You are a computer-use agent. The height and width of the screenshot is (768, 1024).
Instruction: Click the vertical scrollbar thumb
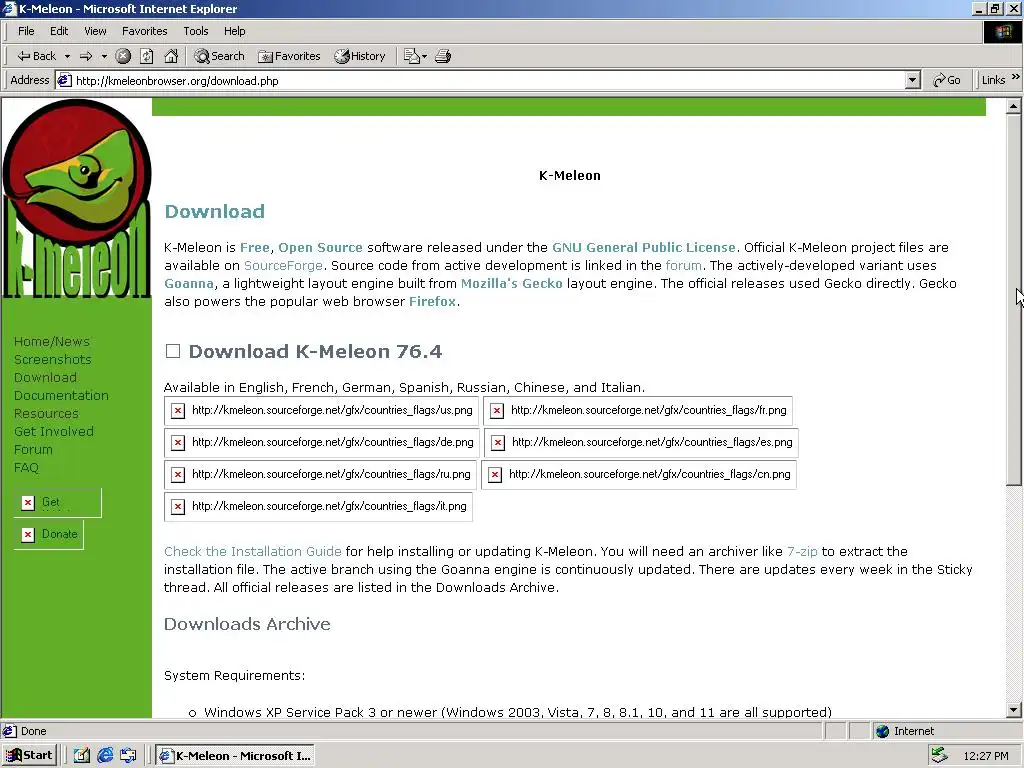1013,299
